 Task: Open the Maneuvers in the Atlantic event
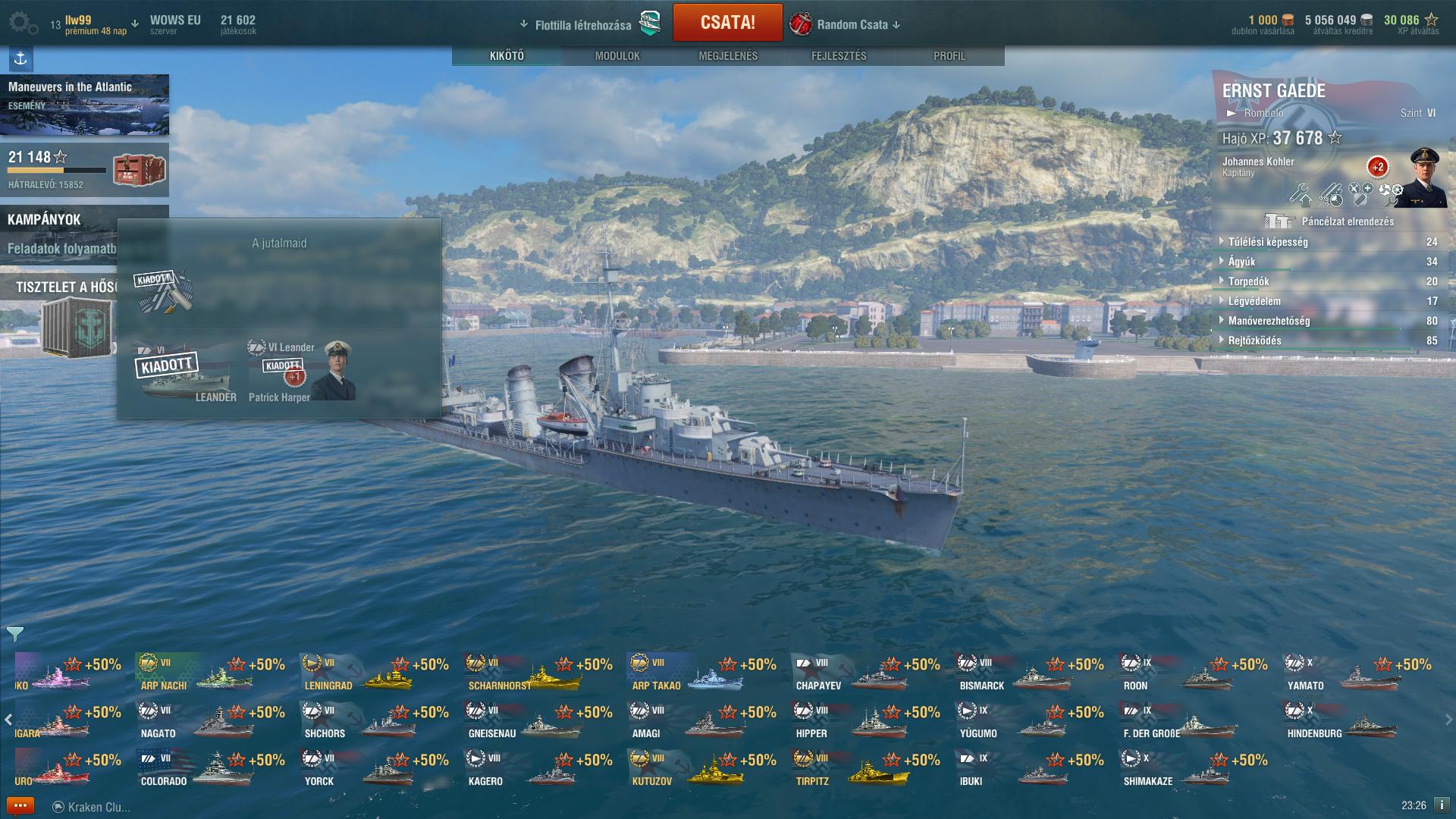84,105
